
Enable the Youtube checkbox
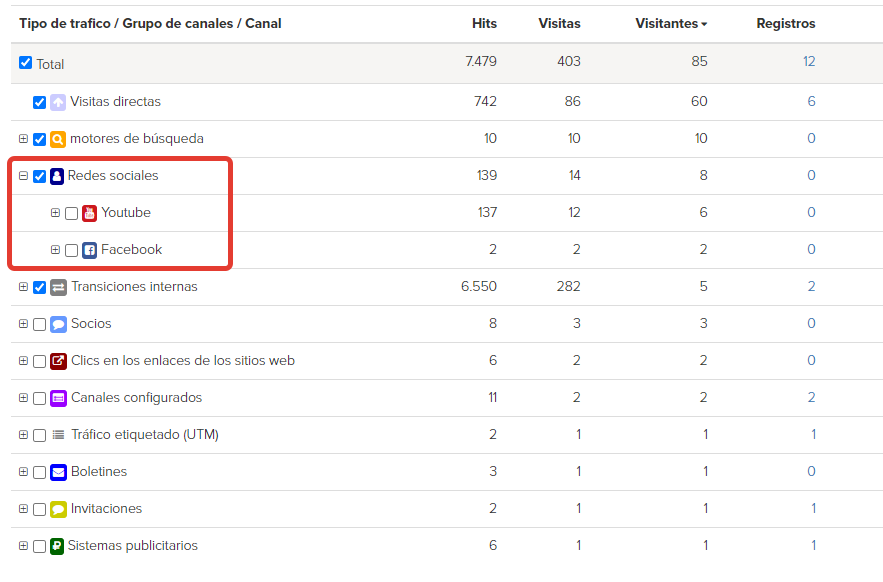(72, 214)
